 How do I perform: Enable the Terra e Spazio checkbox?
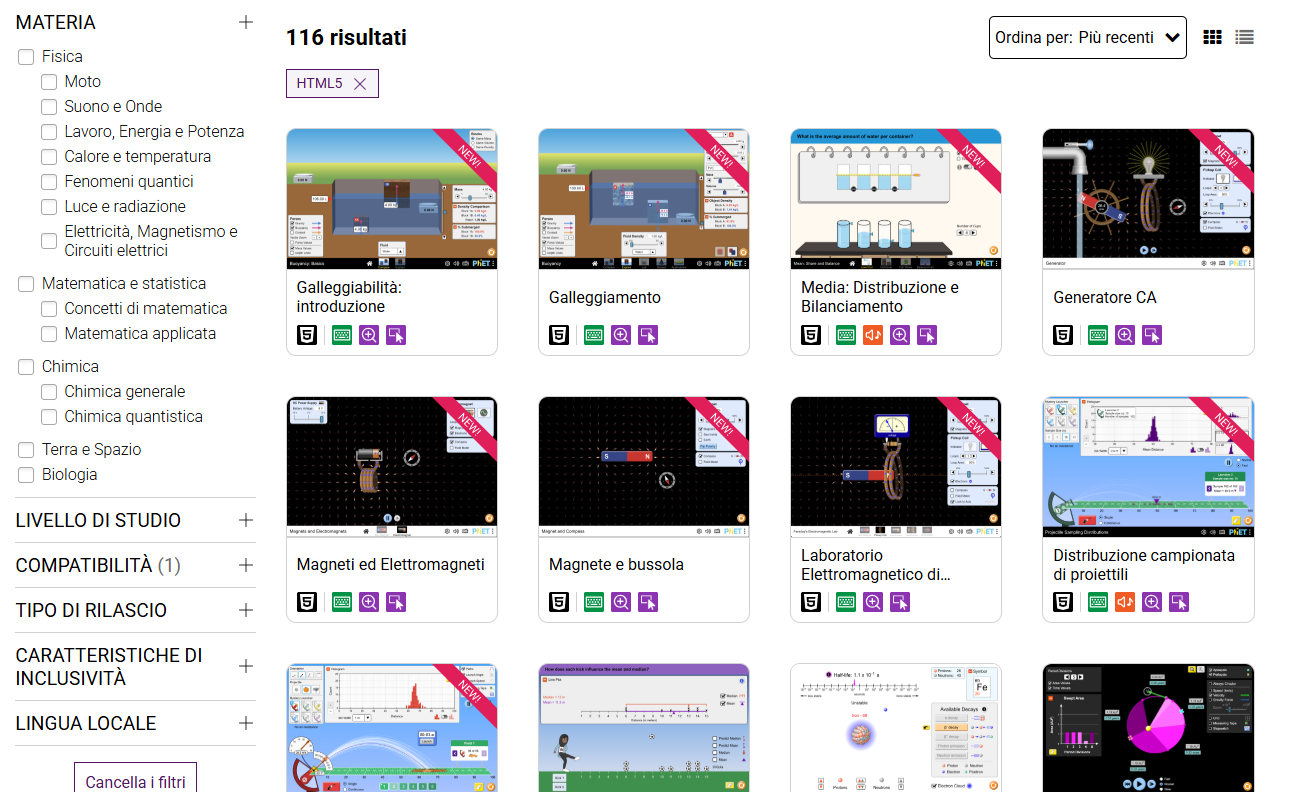click(x=26, y=450)
